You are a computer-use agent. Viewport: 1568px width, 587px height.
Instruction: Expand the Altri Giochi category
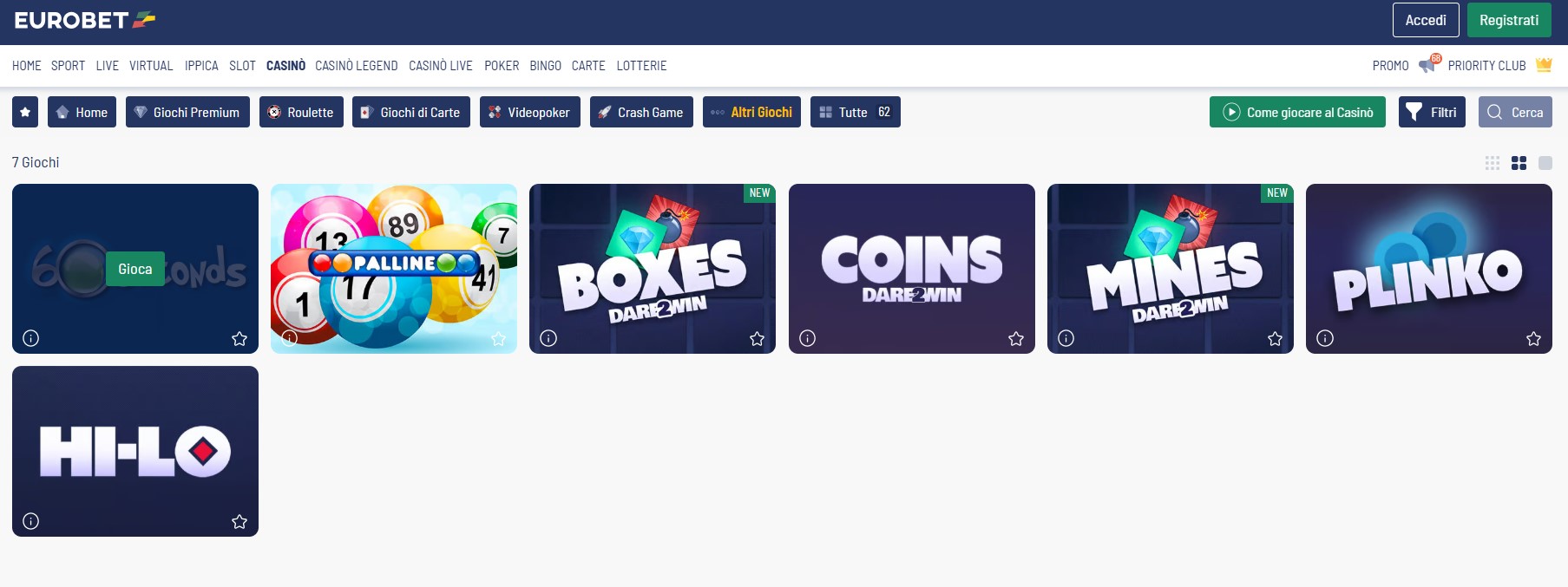point(751,112)
